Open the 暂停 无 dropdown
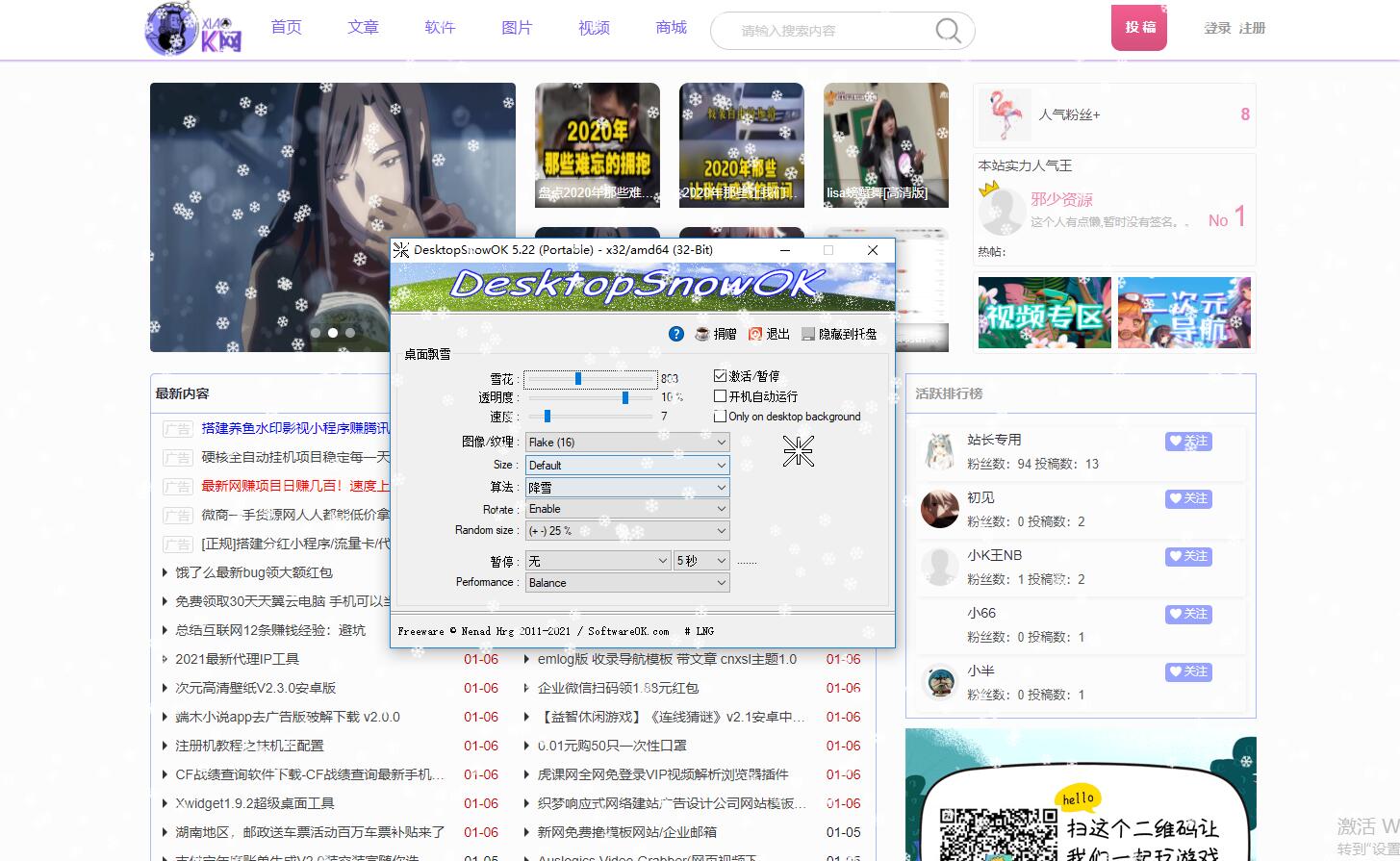Viewport: 1400px width, 861px height. pos(598,561)
